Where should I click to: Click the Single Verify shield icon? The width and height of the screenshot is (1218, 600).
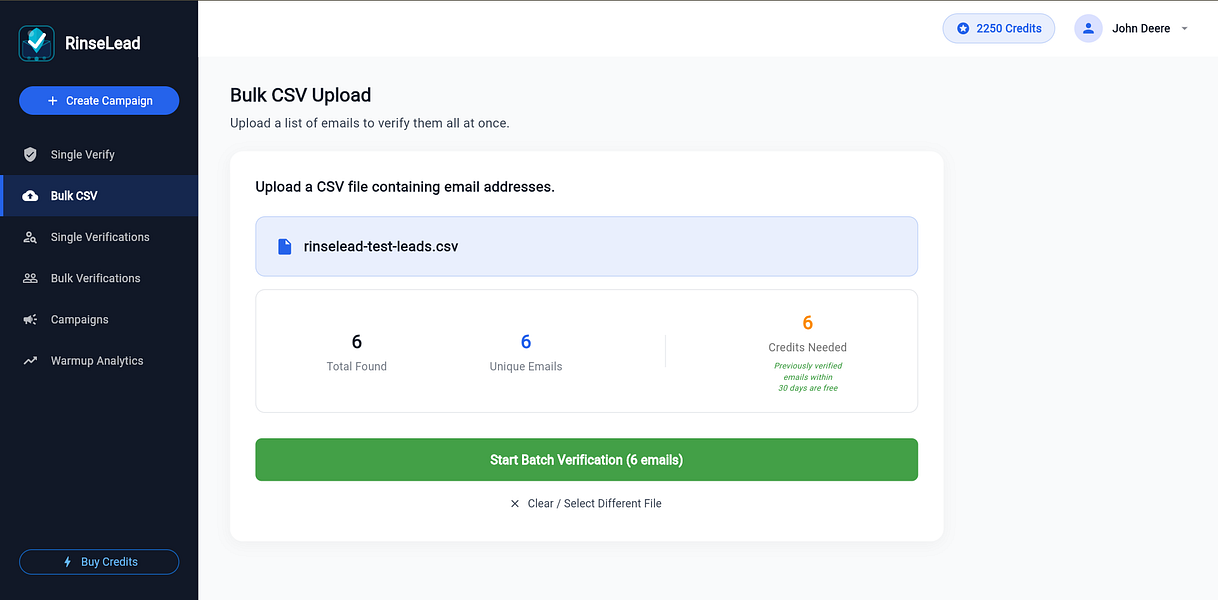click(x=30, y=154)
